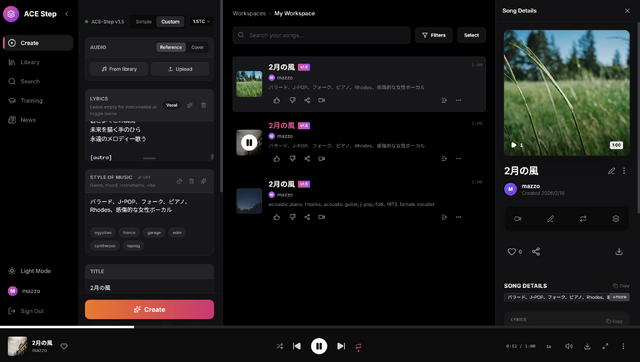Select the Custom mode tab
Viewport: 640px width, 362px height.
[170, 22]
